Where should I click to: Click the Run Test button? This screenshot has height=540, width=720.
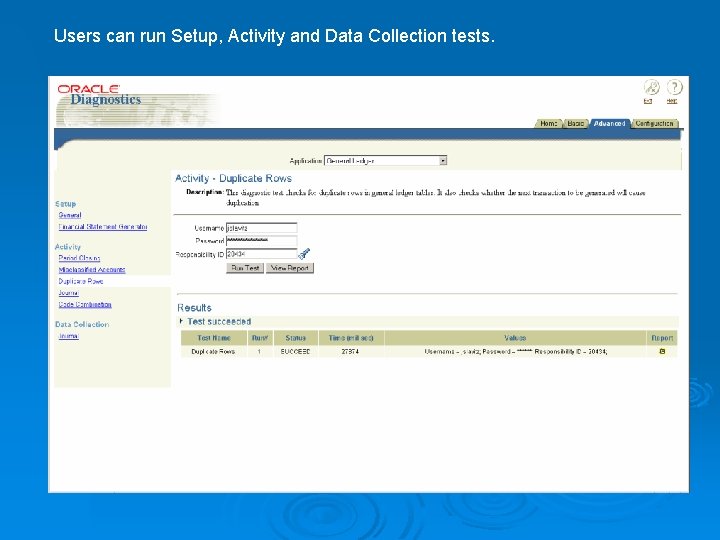[245, 268]
